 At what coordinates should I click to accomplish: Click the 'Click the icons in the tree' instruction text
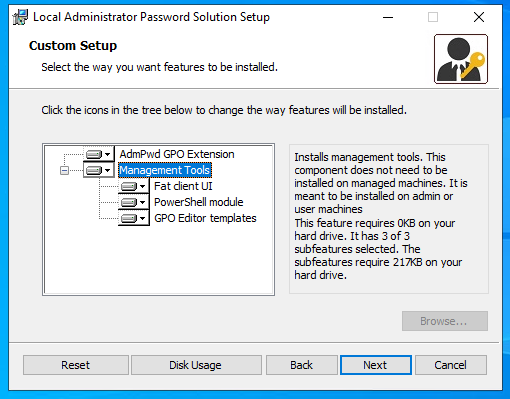click(224, 110)
